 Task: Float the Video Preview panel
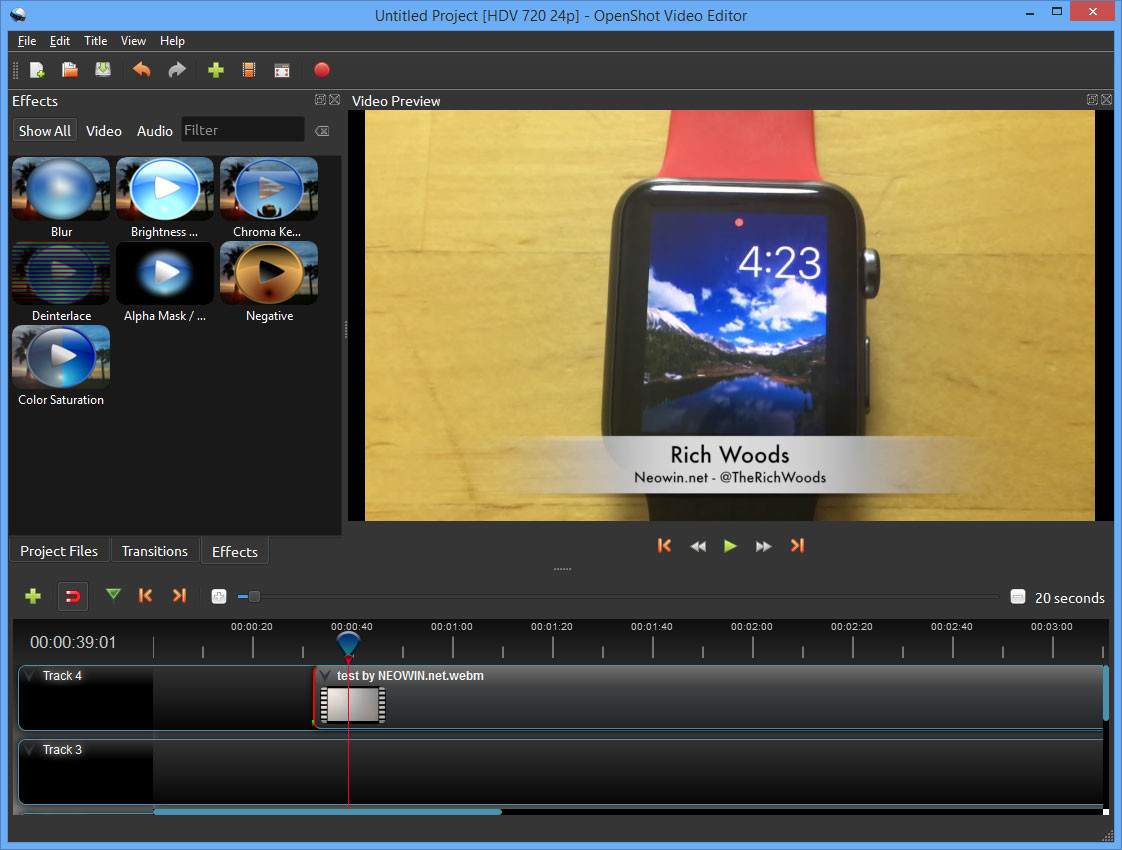point(1093,99)
